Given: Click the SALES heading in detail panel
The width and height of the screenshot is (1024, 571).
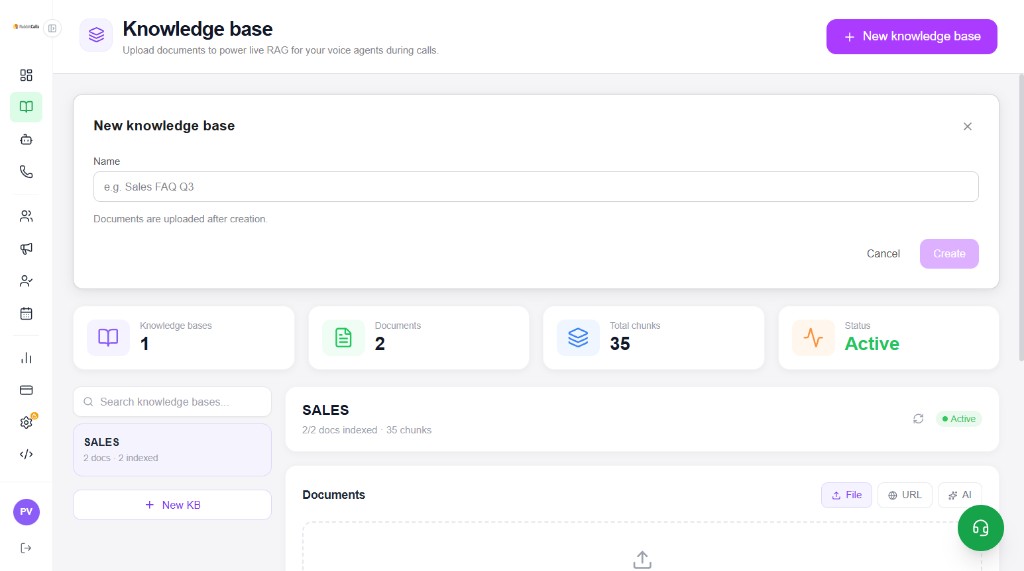Looking at the screenshot, I should click(x=325, y=410).
